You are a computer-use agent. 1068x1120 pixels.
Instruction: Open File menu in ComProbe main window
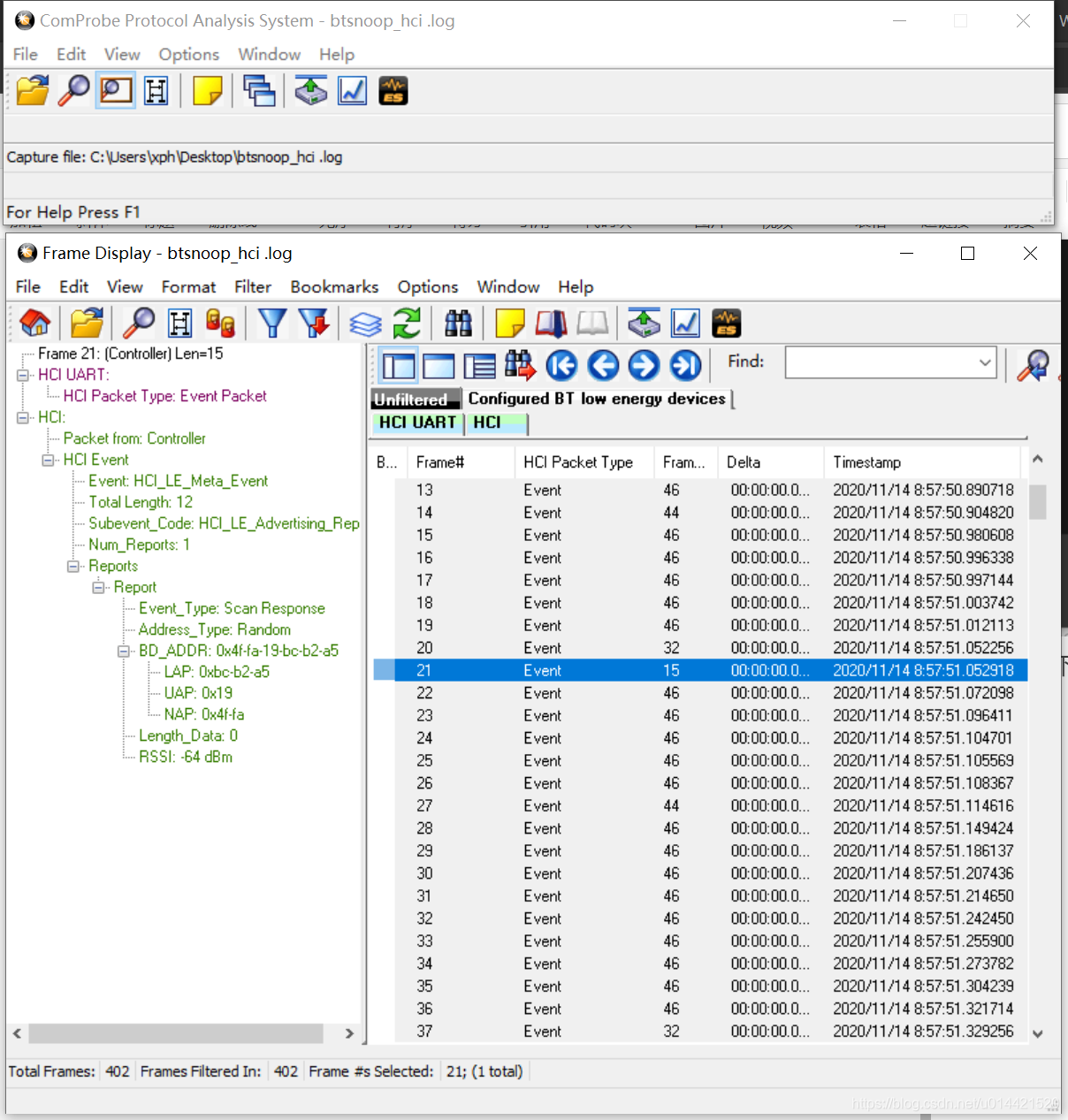pyautogui.click(x=26, y=54)
